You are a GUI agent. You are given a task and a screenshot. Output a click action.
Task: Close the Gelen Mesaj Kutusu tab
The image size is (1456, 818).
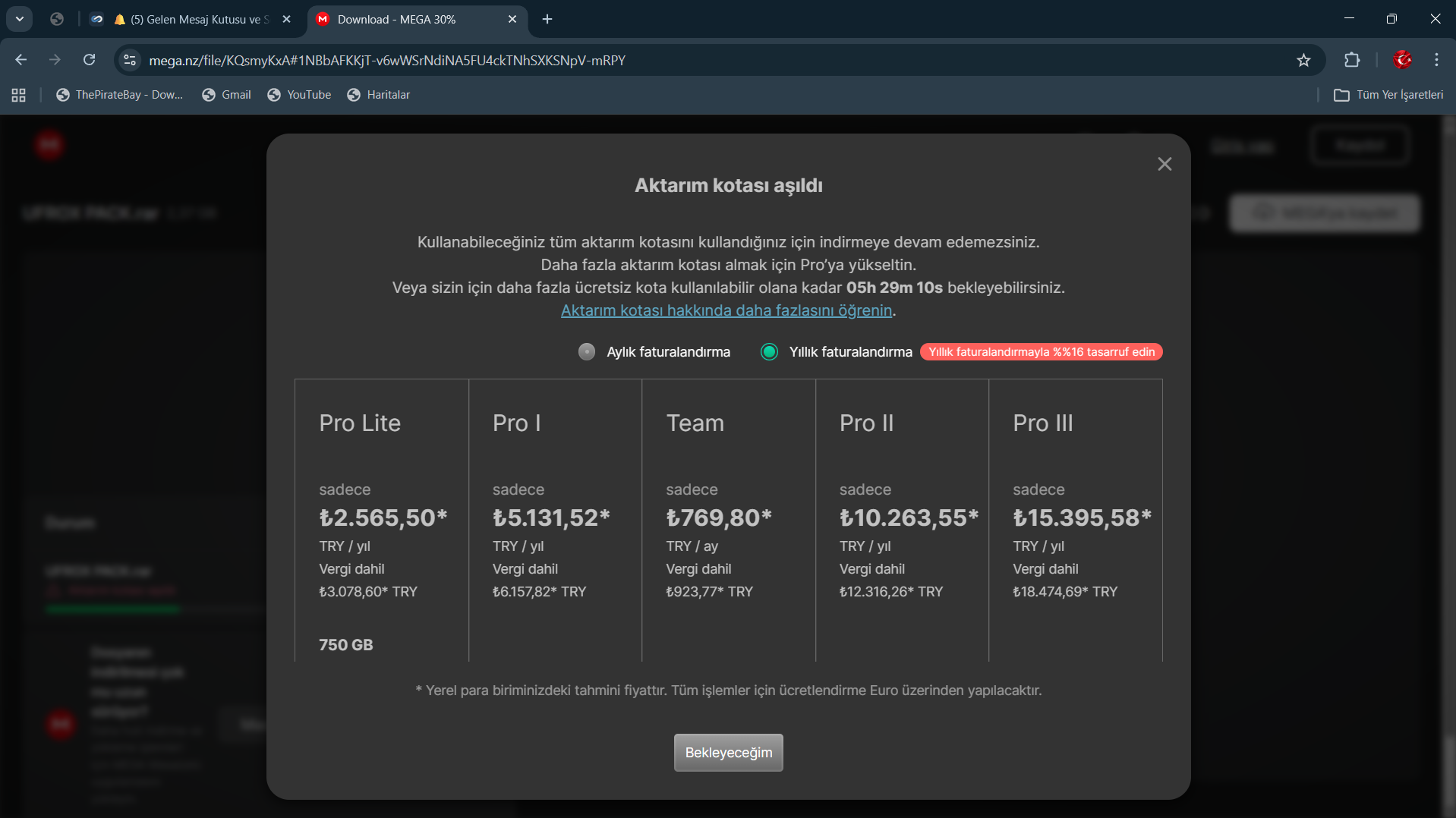[x=286, y=19]
